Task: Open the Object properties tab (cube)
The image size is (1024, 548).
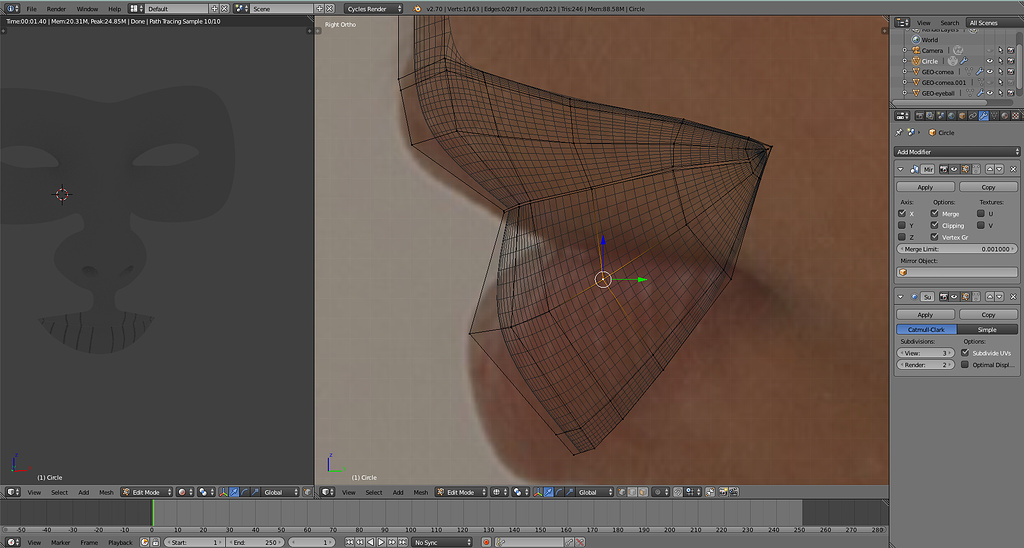Action: point(962,116)
